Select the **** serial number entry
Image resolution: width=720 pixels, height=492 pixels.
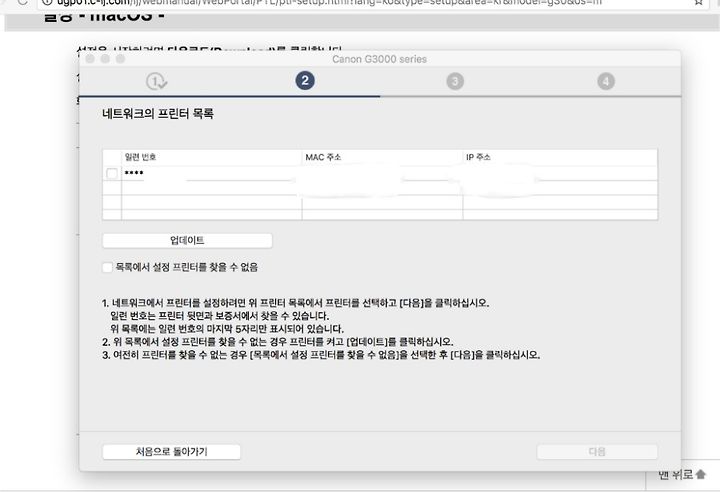134,173
